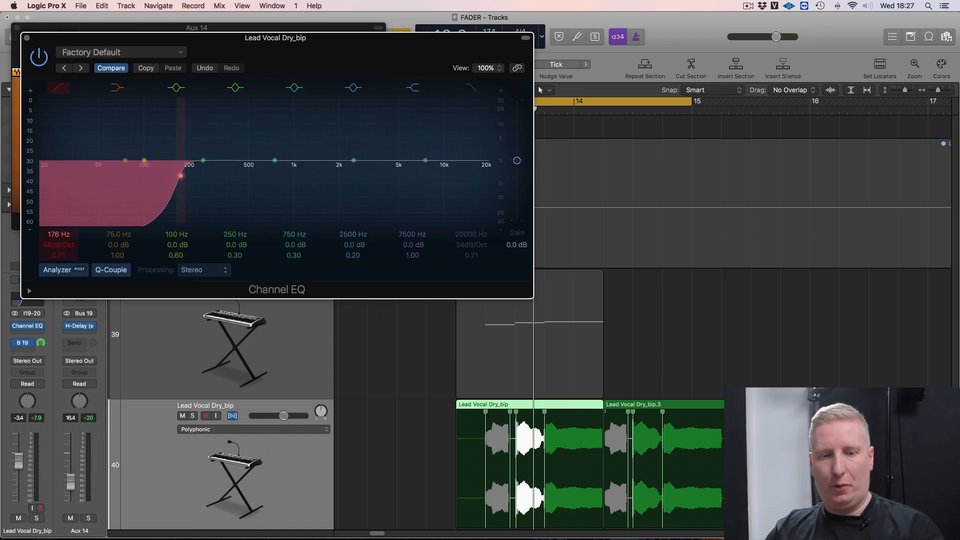Open the pointer tool menu dropdown
Screen dimensions: 960x540
pyautogui.click(x=544, y=90)
